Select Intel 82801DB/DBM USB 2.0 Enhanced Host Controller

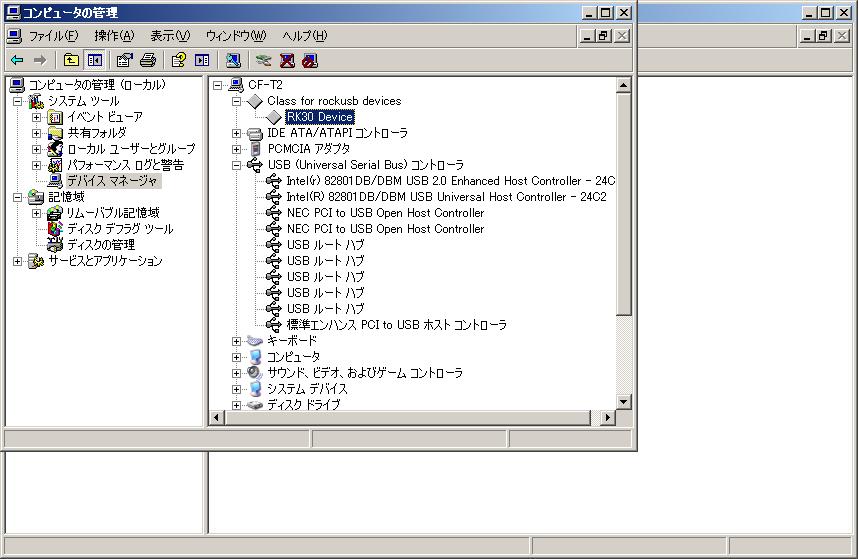pos(450,180)
